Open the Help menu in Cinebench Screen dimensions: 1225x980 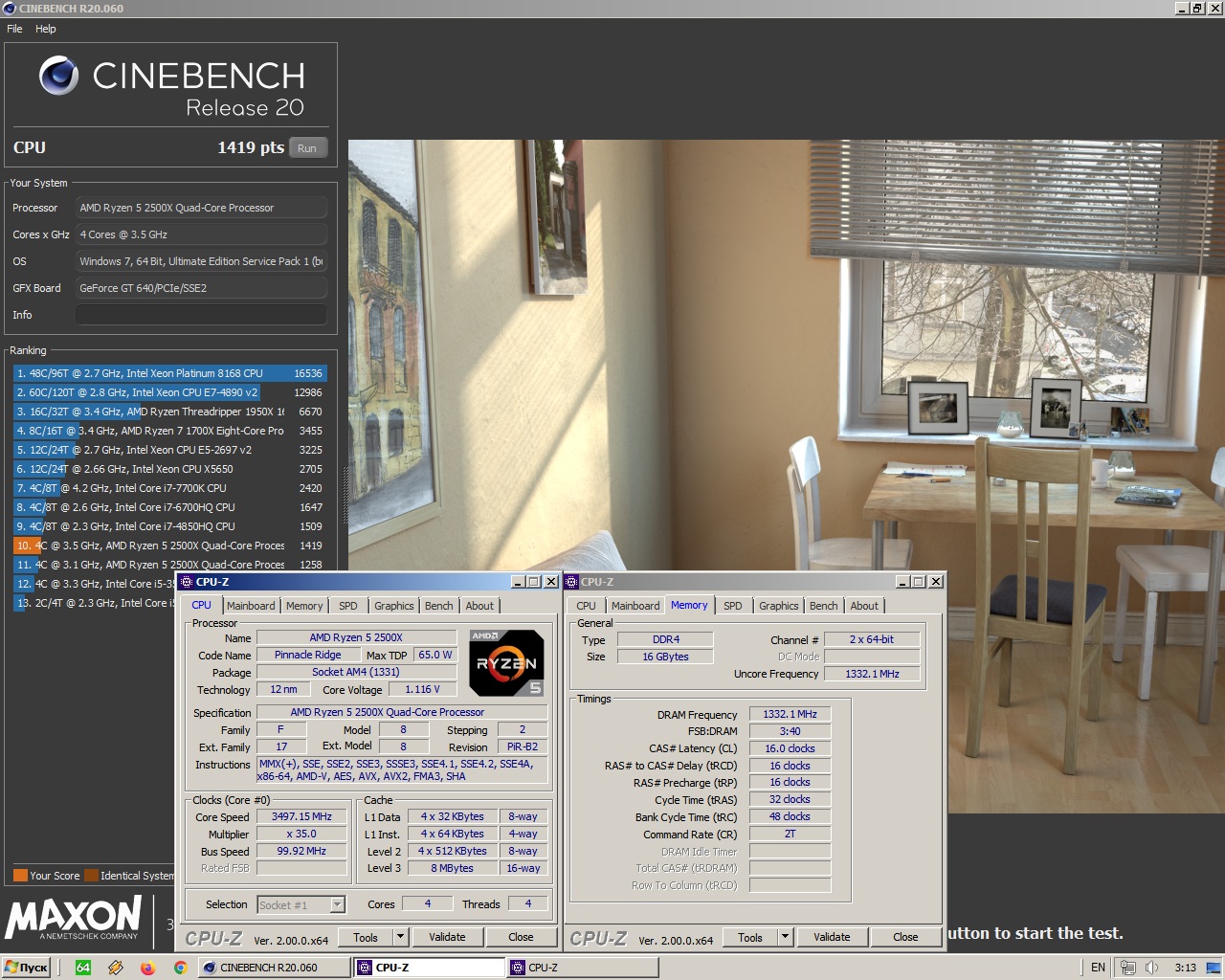(46, 29)
